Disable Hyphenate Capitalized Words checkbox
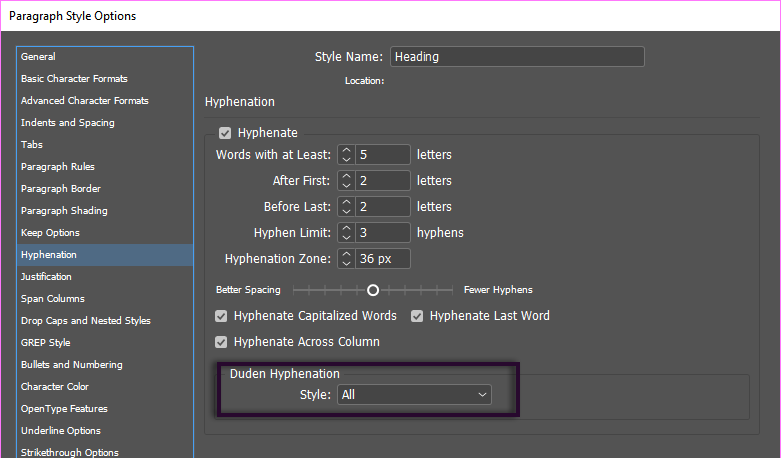Viewport: 781px width, 458px height. coord(222,316)
